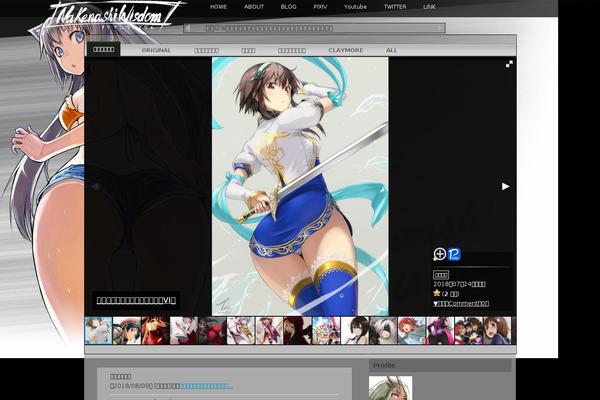Select the second thumbnail with dark-haired girl

coord(127,330)
